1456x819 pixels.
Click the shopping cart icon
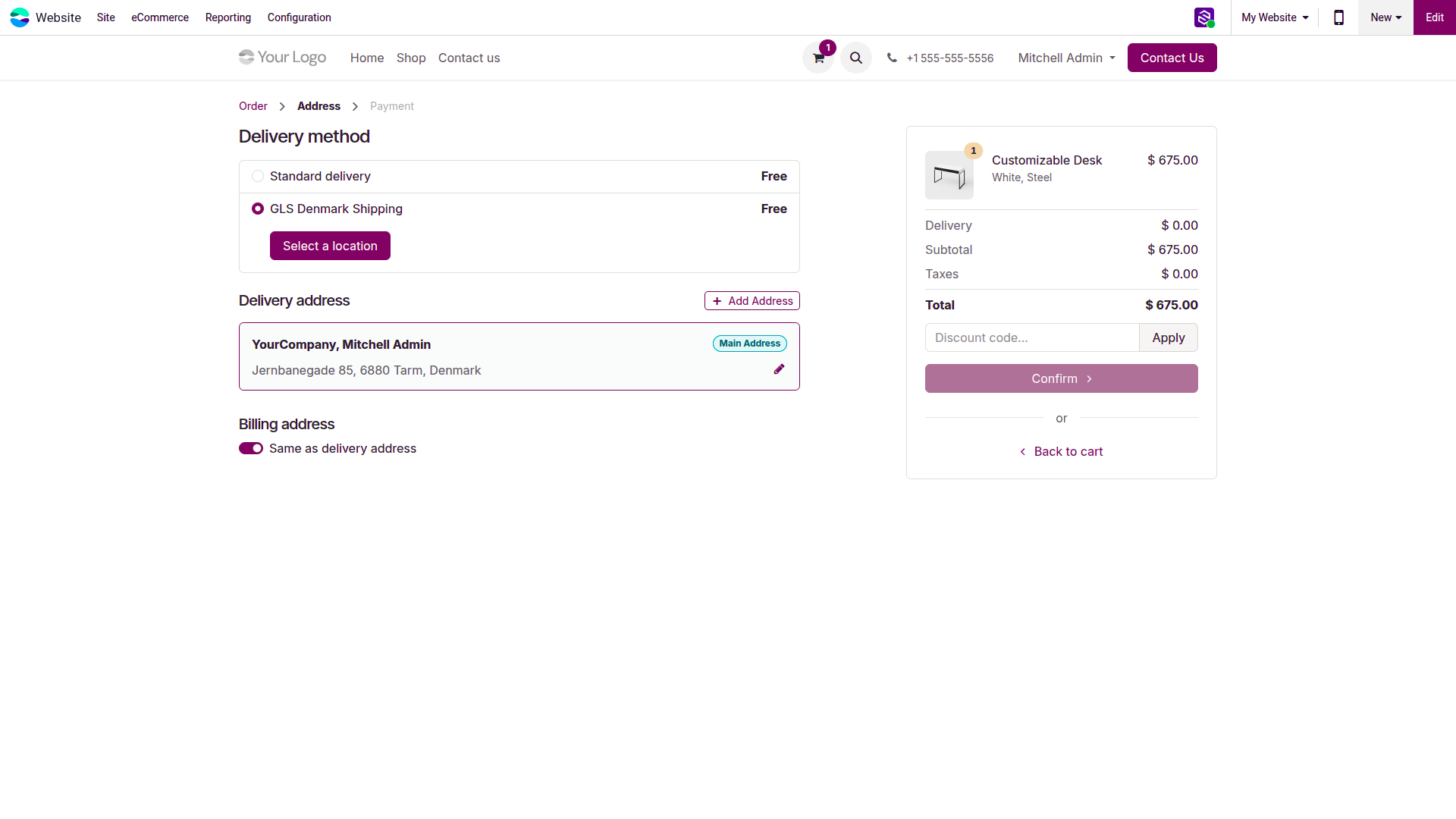click(x=818, y=58)
